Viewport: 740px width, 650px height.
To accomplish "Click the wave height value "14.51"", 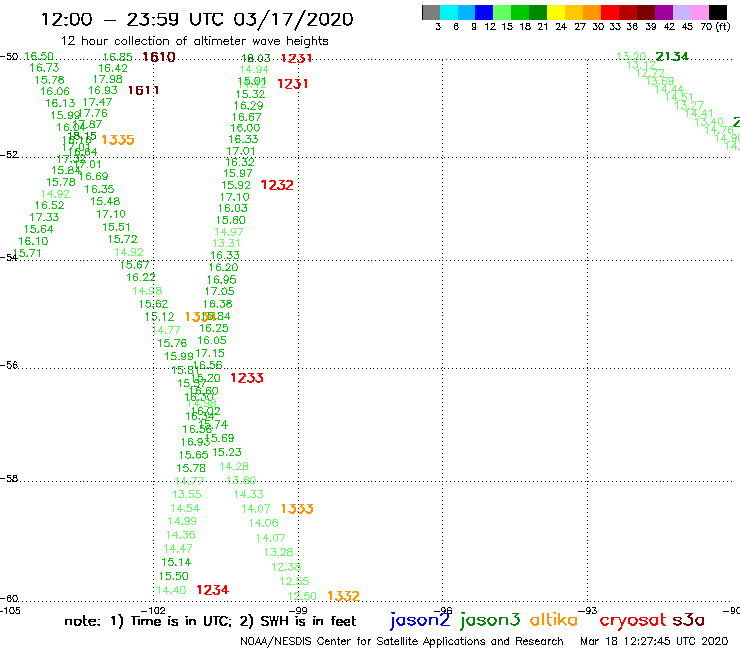I will coord(680,97).
